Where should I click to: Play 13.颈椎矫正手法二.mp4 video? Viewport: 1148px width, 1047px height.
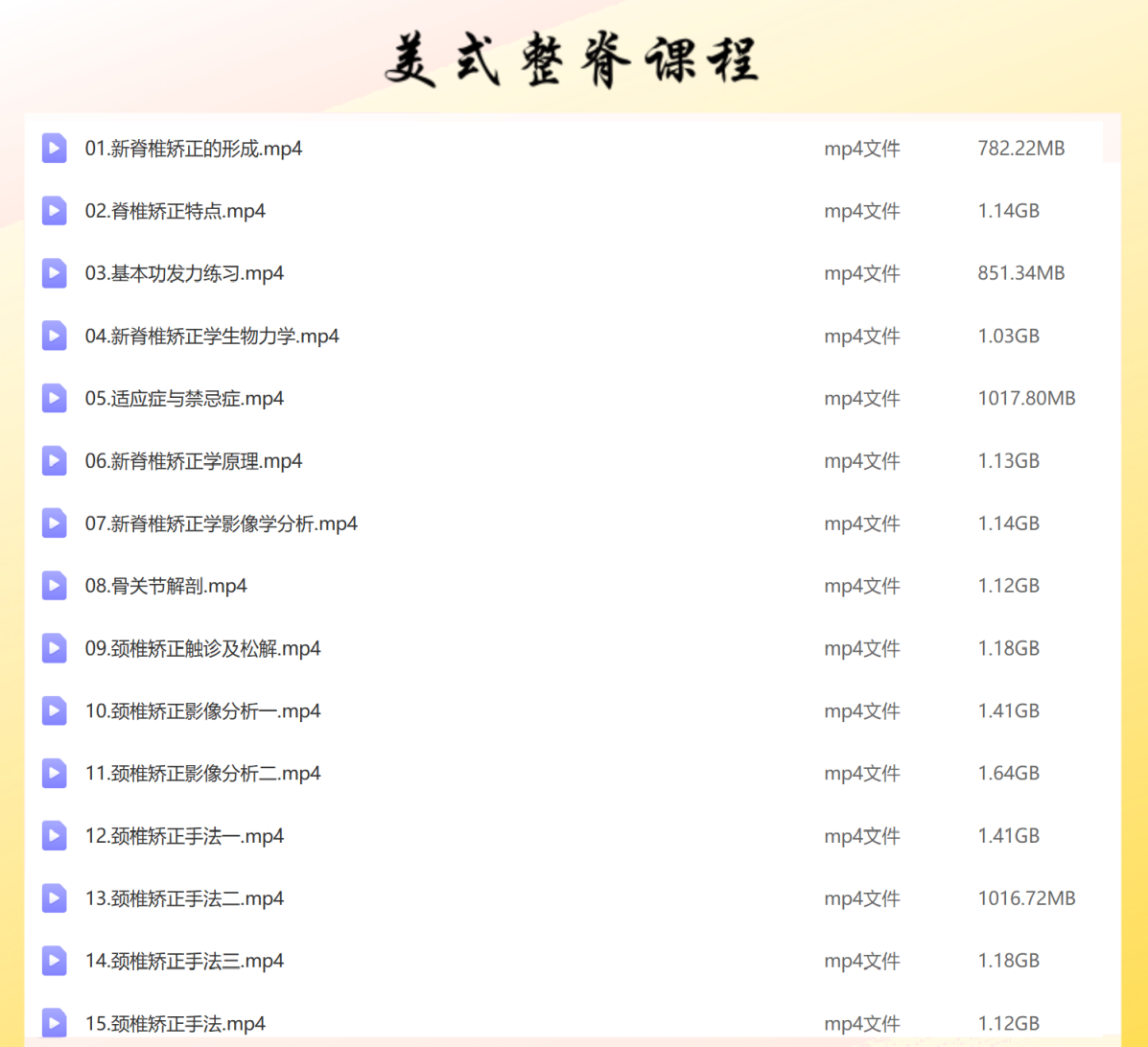tap(184, 898)
